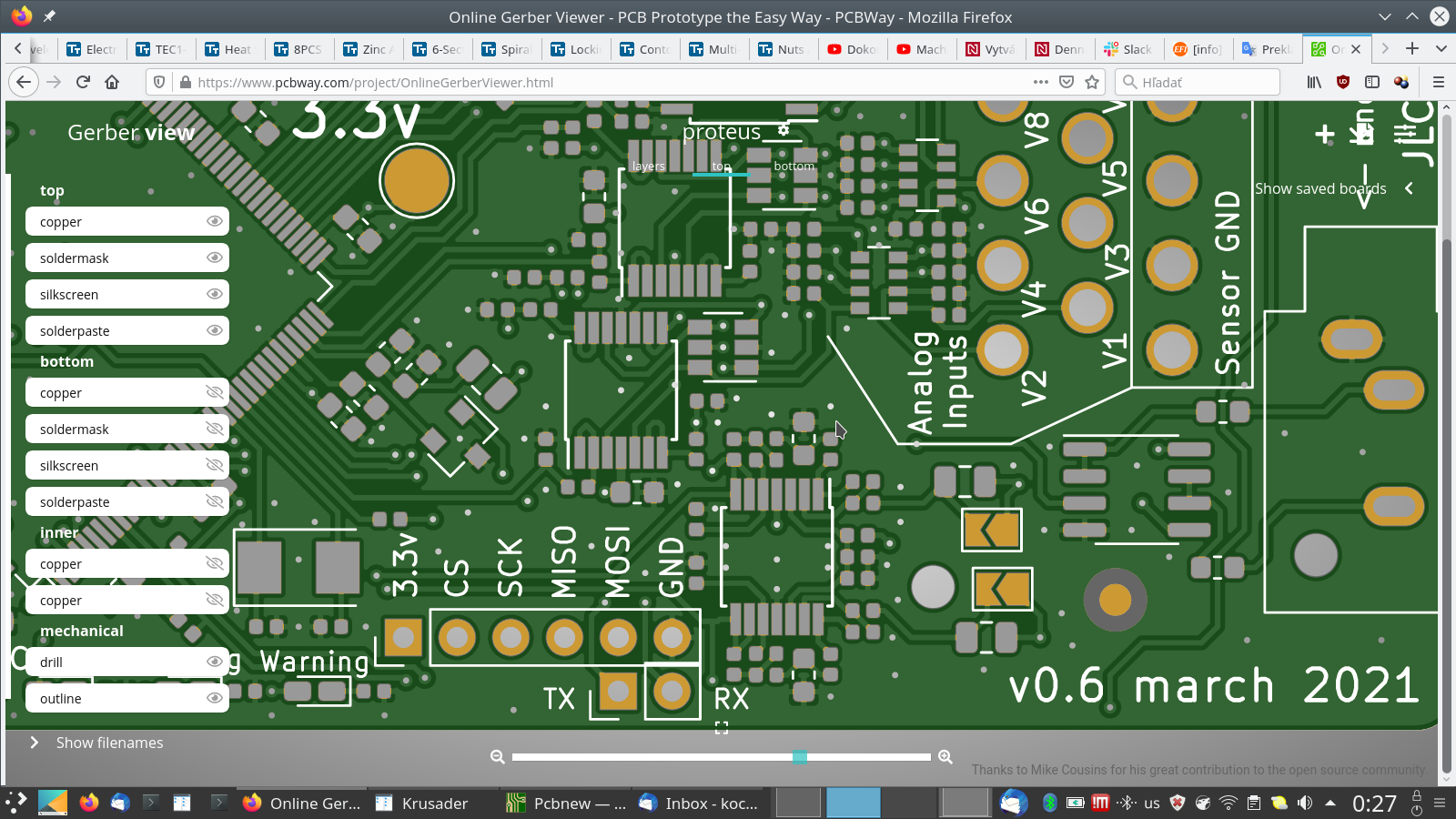1456x819 pixels.
Task: Open the KDE application launcher
Action: pos(16,803)
